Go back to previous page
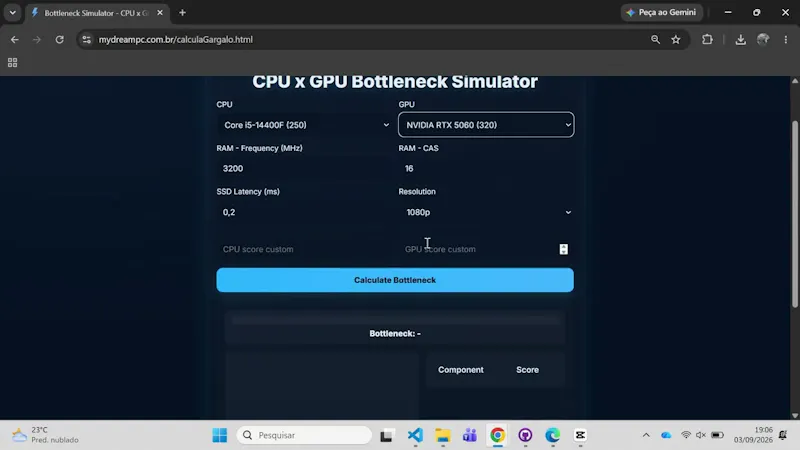Viewport: 800px width, 450px height. (14, 39)
